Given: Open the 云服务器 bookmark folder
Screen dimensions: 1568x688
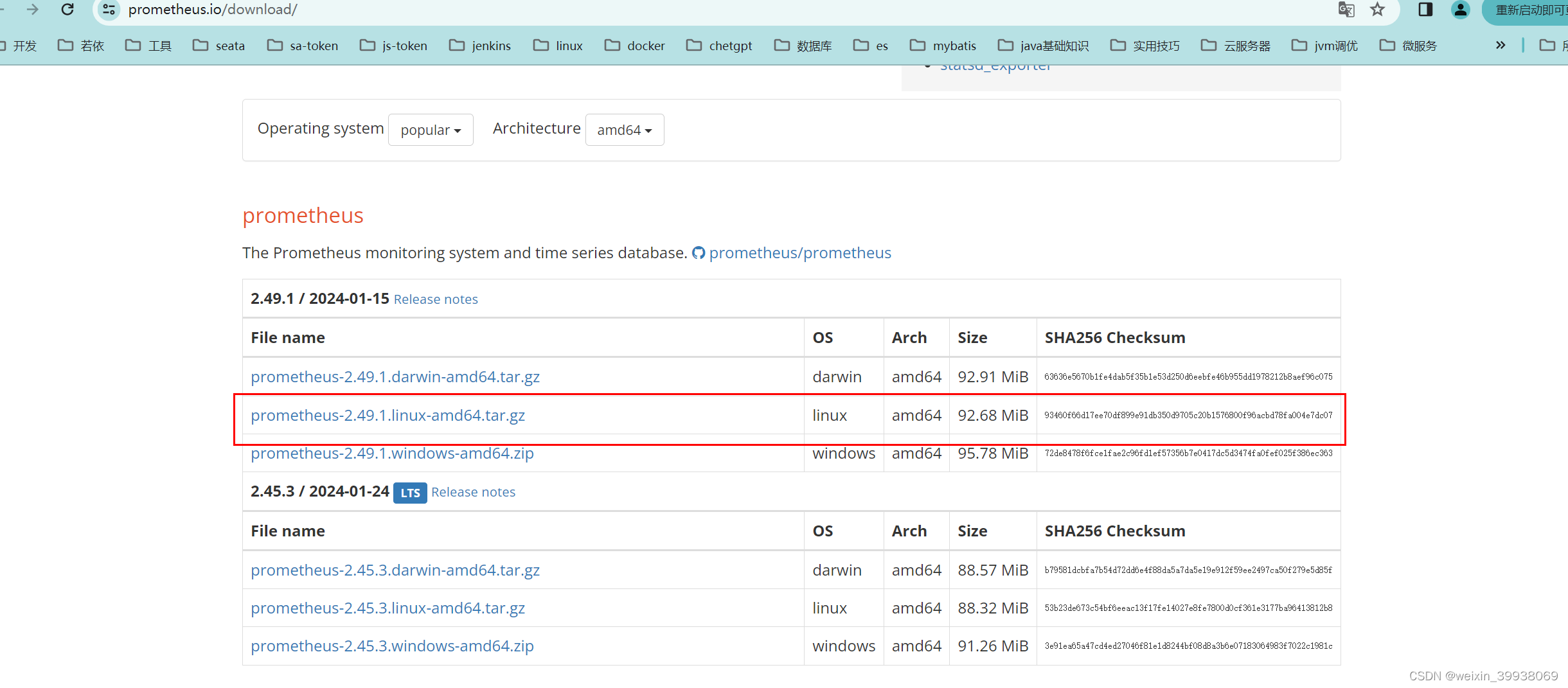Looking at the screenshot, I should [1236, 46].
